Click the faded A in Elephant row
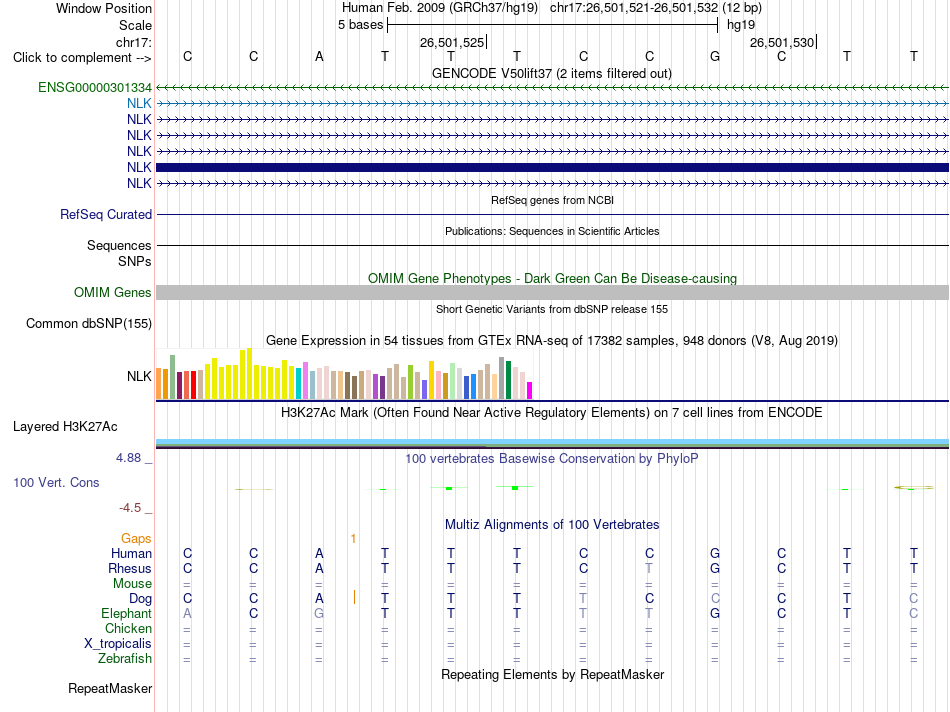Viewport: 950px width, 712px height. click(x=187, y=613)
